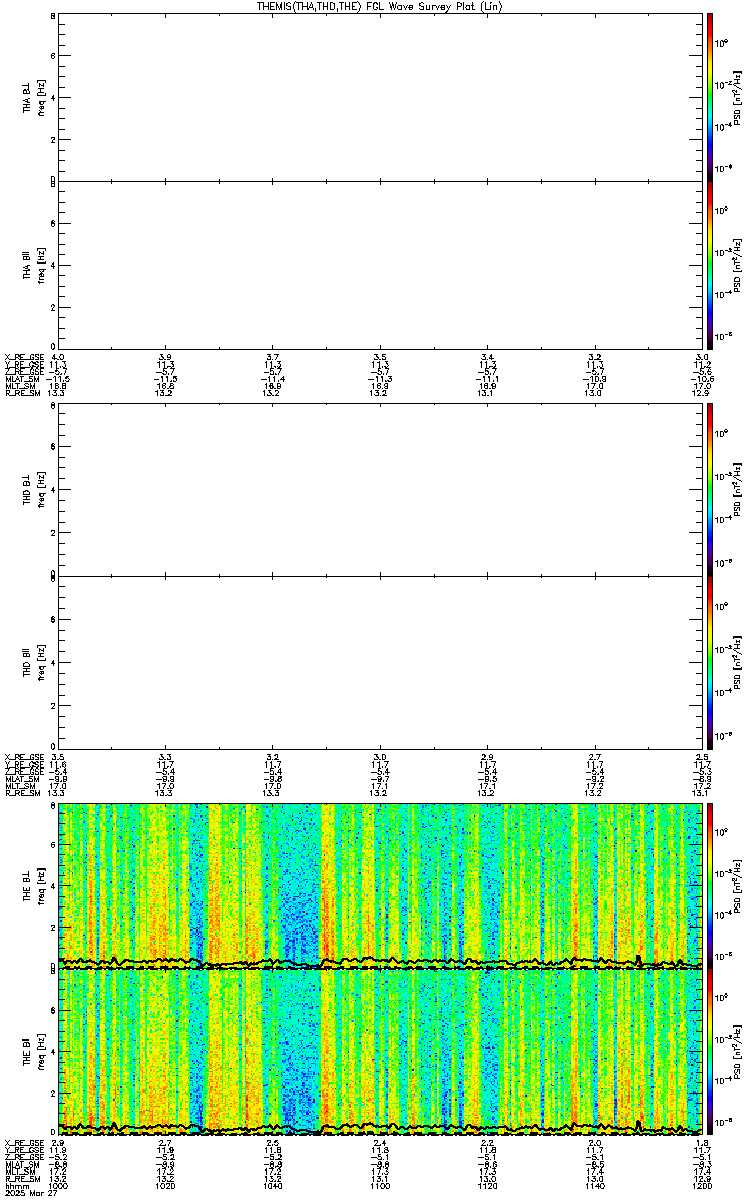This screenshot has width=750, height=1200.
Task: Click the 1200 time tick label
Action: tap(702, 1187)
